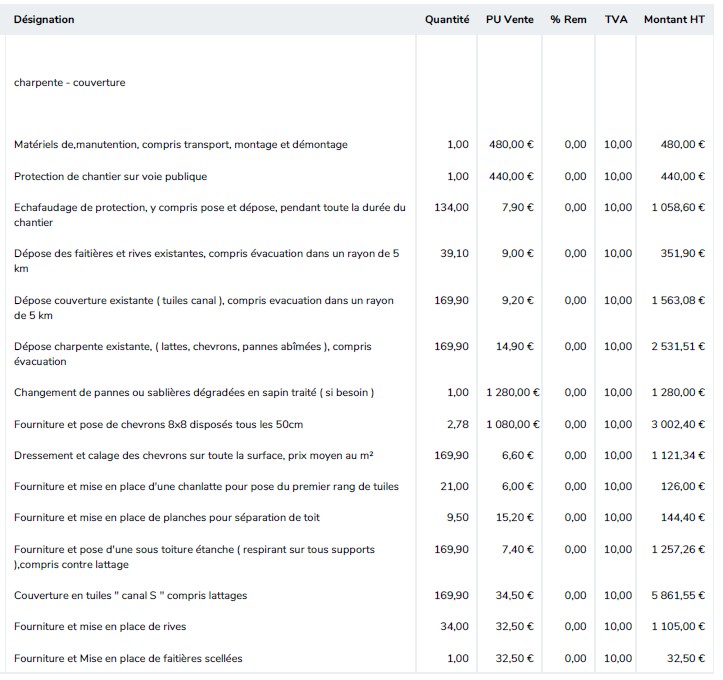Click the quantity 2,78 for chevrons 8x8

click(x=456, y=425)
